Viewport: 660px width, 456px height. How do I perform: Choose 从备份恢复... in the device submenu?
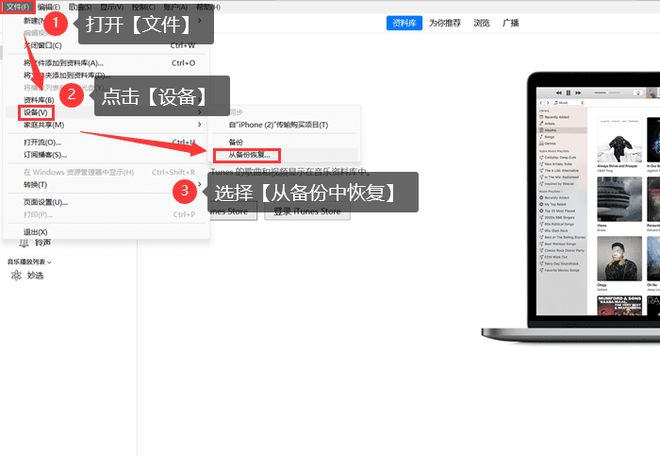click(247, 155)
